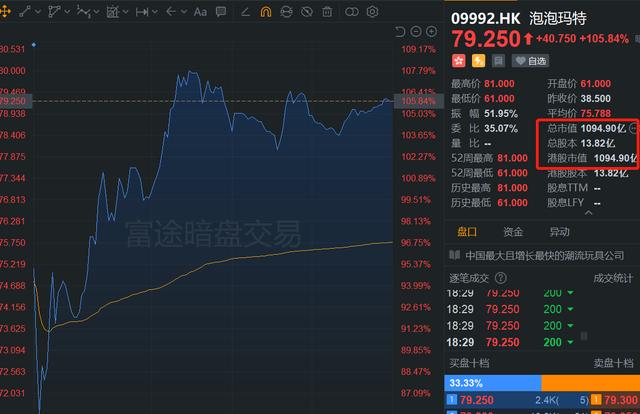Click the 昨收价 38.500 value
This screenshot has height=414, width=640.
[x=596, y=98]
